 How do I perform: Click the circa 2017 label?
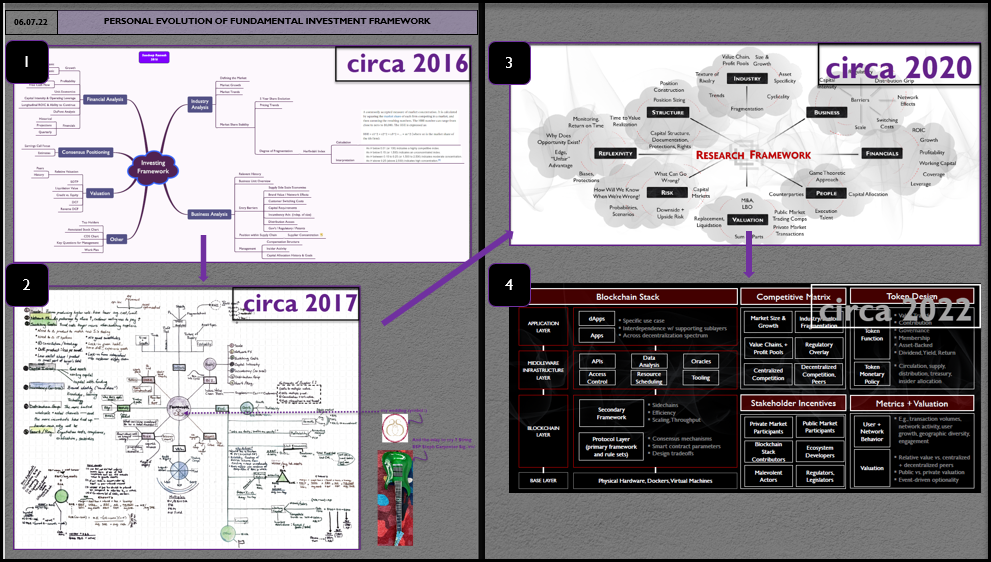tap(295, 303)
